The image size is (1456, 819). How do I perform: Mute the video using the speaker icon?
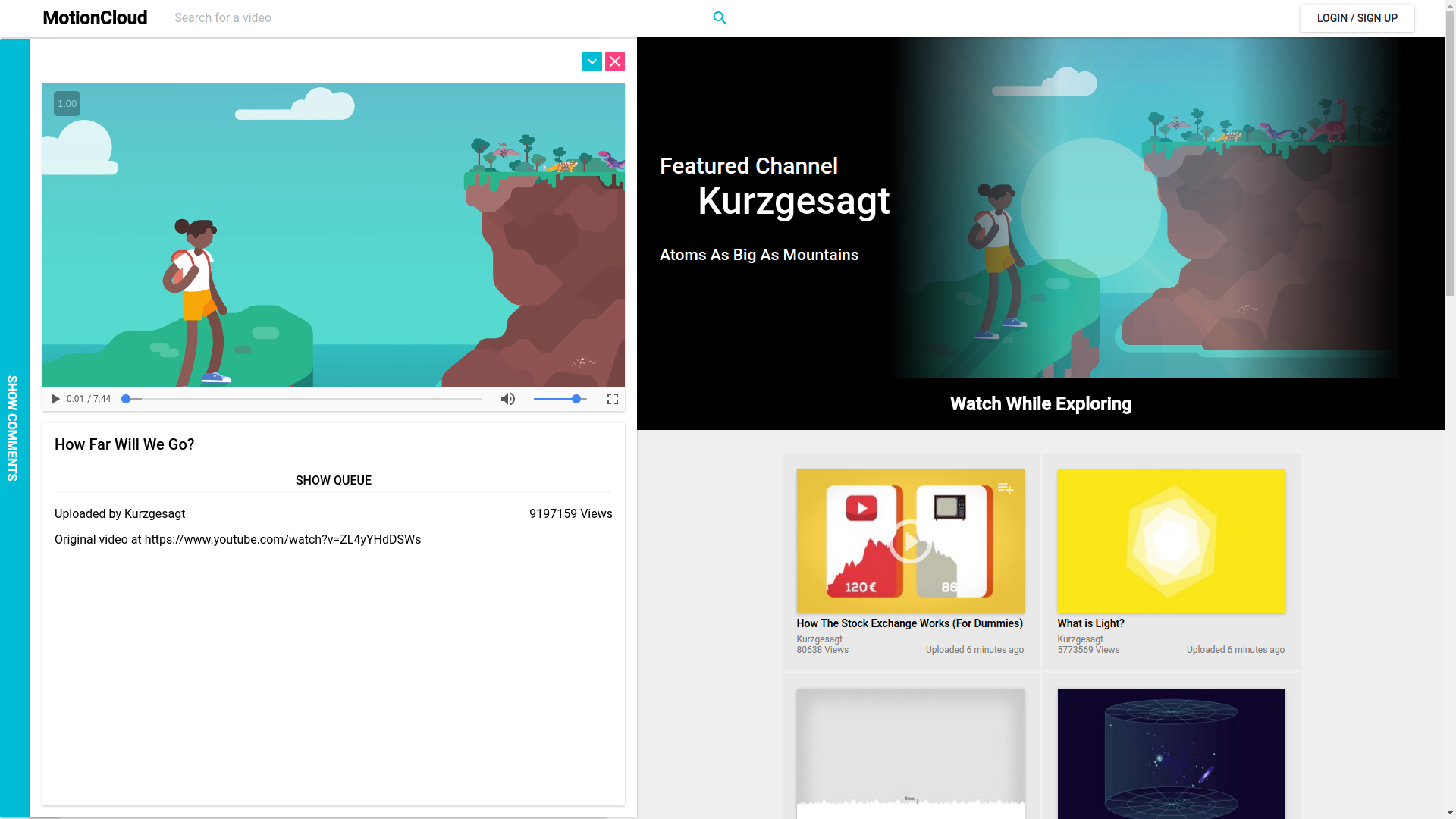[508, 399]
